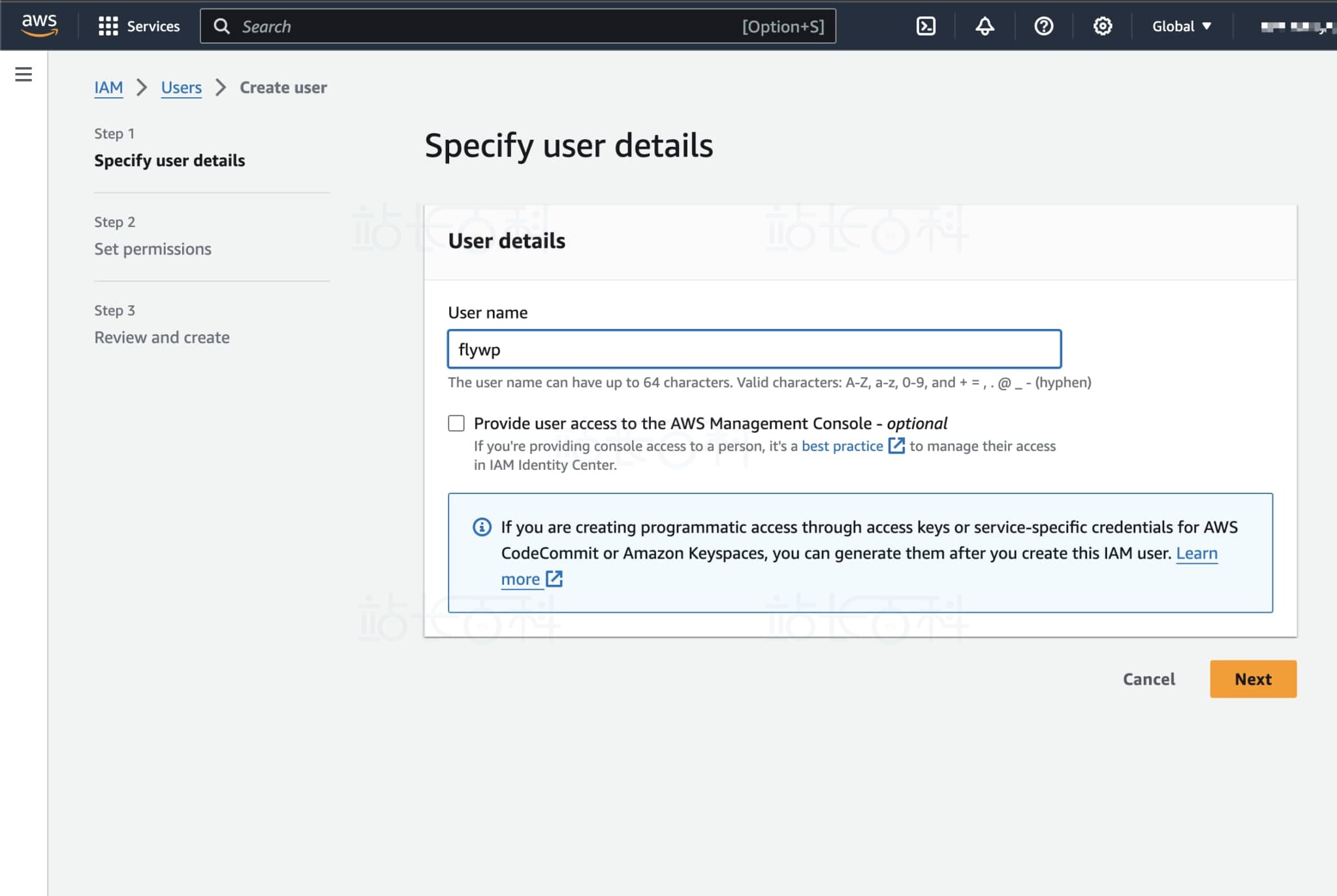Go to the IAM breadcrumb link
This screenshot has height=896, width=1337.
[108, 87]
